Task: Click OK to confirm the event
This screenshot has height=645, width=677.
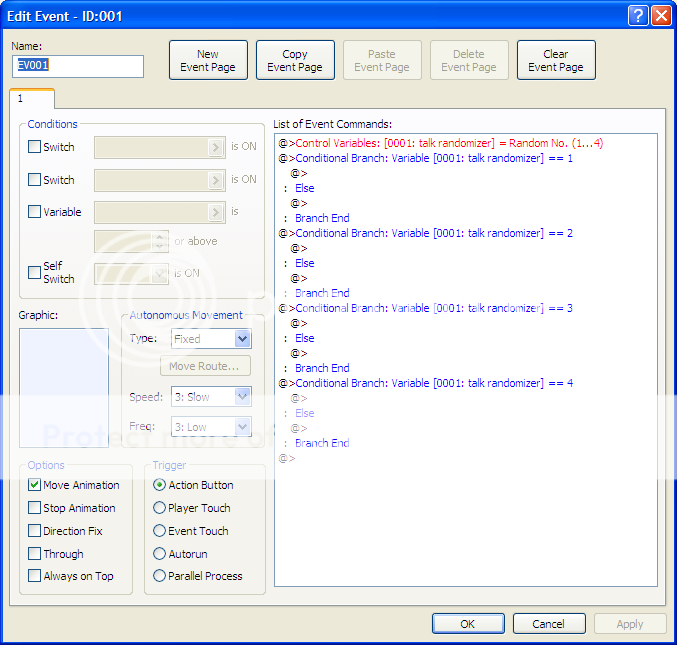Action: (x=468, y=624)
